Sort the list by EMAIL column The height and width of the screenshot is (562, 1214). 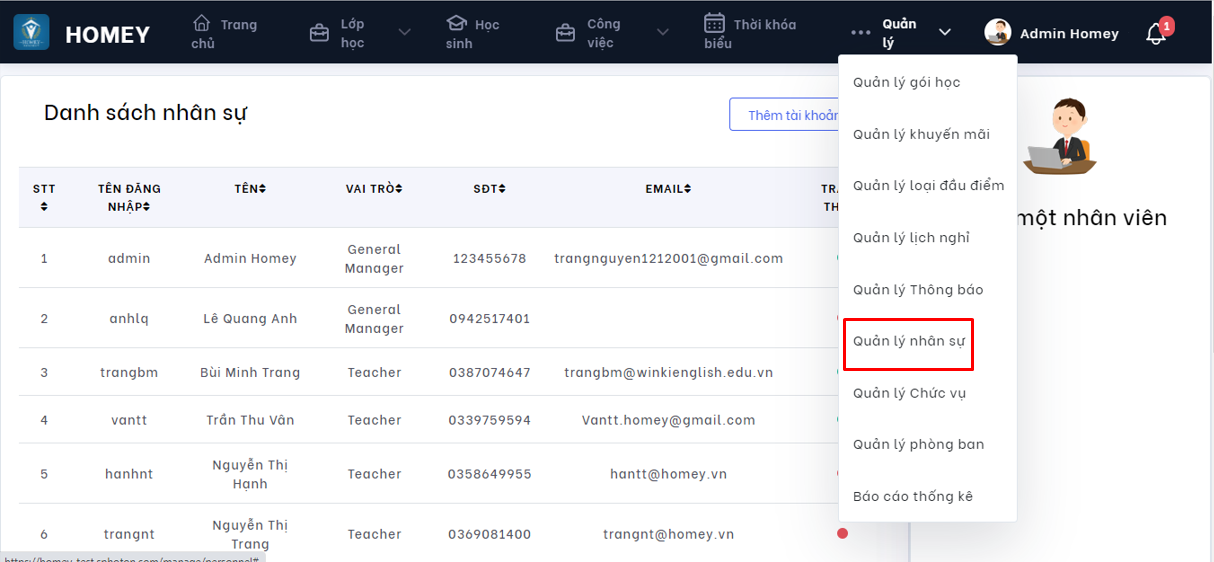[668, 189]
